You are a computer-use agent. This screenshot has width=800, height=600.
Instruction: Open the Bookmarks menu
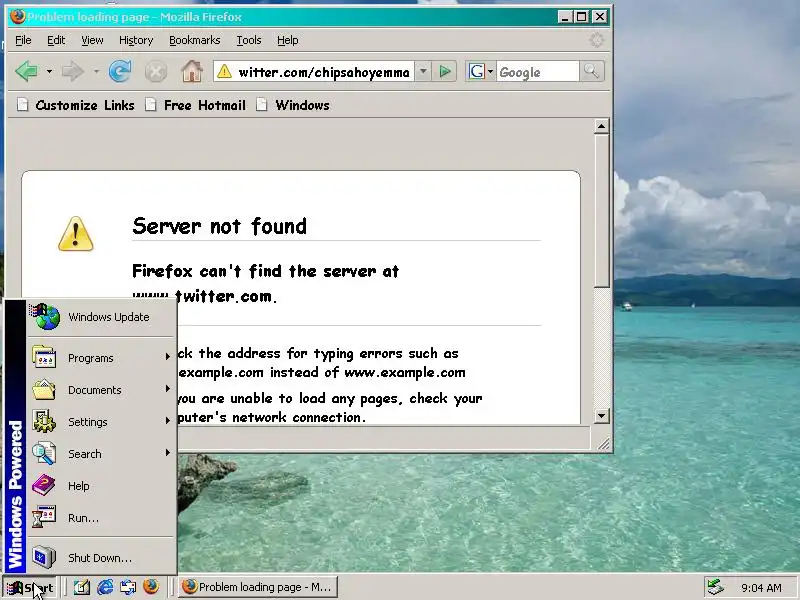194,40
